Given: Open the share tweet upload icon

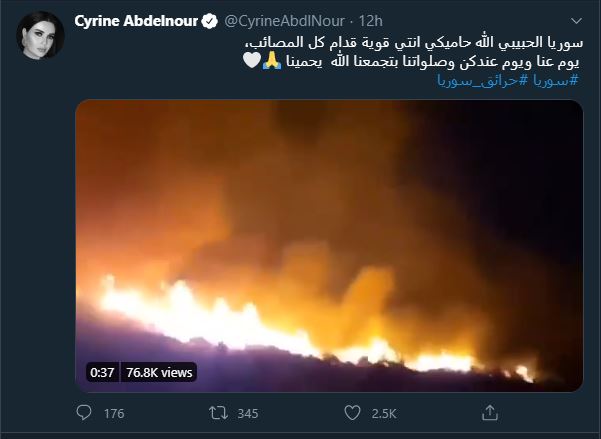Looking at the screenshot, I should 489,413.
